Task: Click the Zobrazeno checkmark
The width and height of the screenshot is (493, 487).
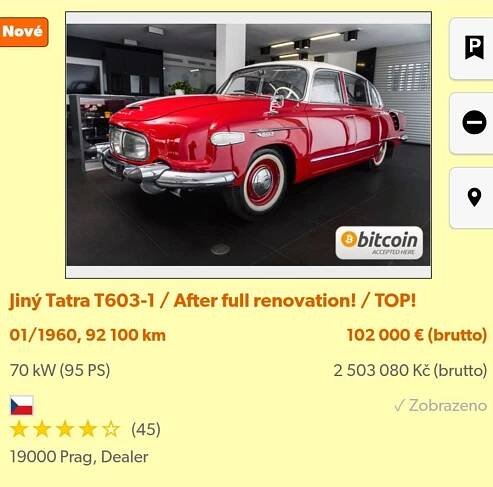Action: (399, 406)
